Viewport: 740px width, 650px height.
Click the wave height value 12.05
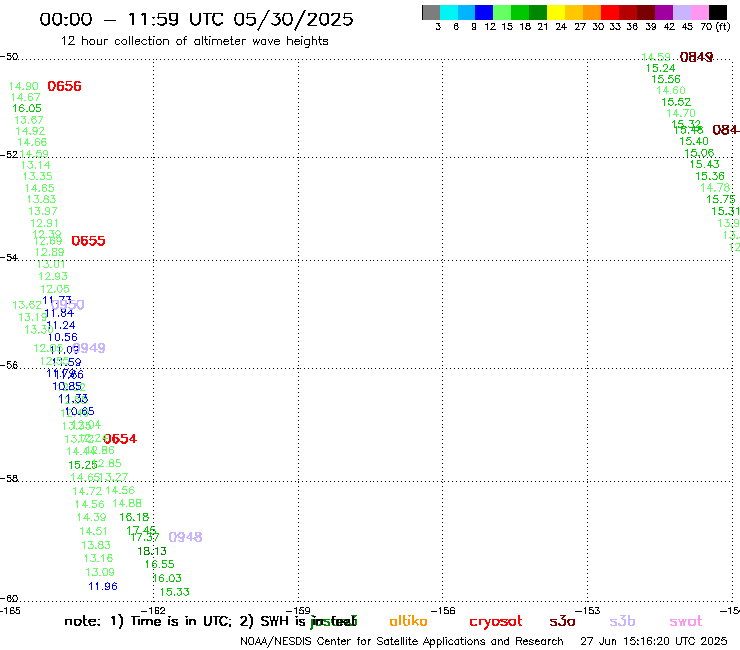tap(55, 289)
